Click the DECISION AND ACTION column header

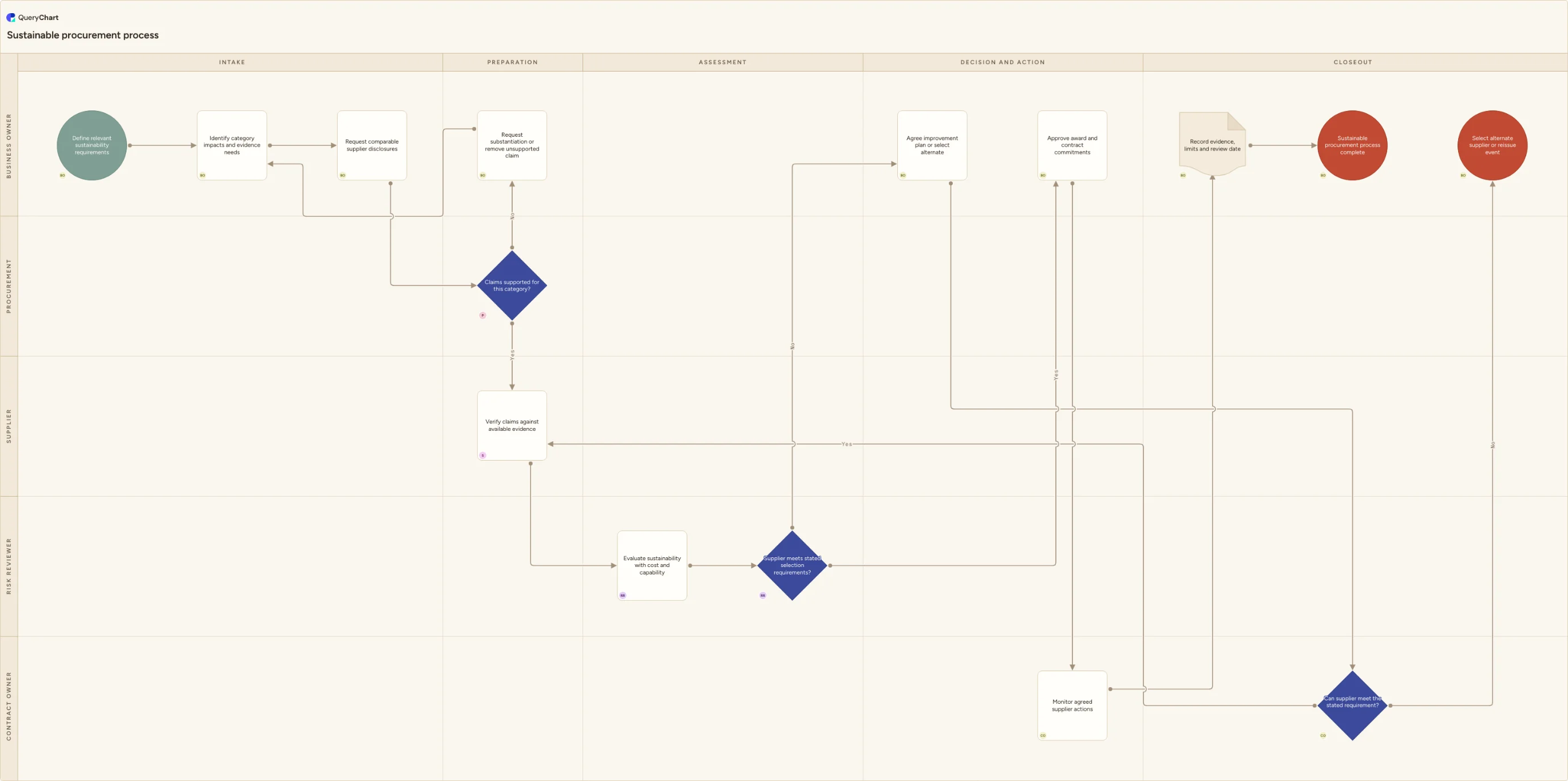pyautogui.click(x=1003, y=62)
